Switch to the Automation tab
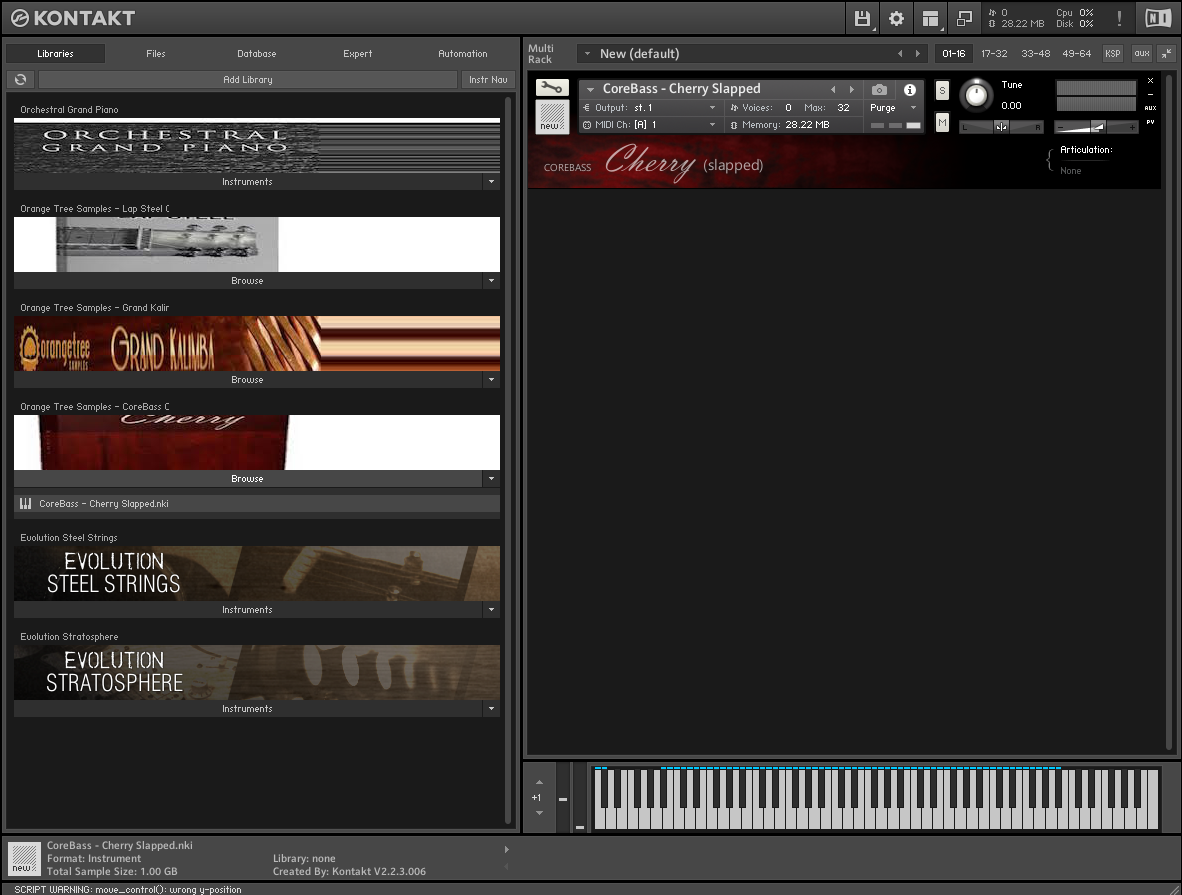Viewport: 1182px width, 895px height. (x=462, y=54)
